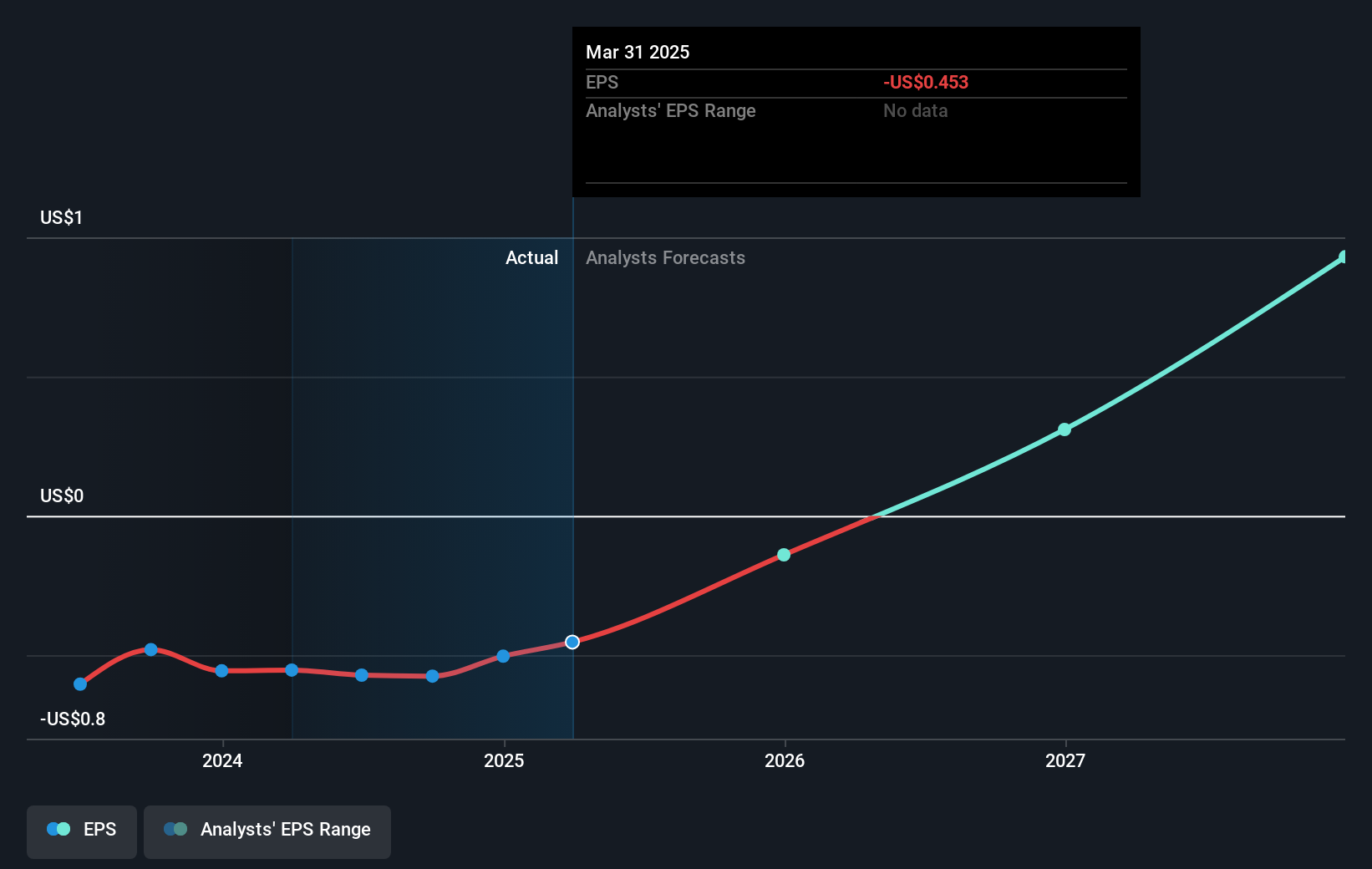Viewport: 1372px width, 869px height.
Task: Toggle the EPS legend series
Action: [x=82, y=831]
